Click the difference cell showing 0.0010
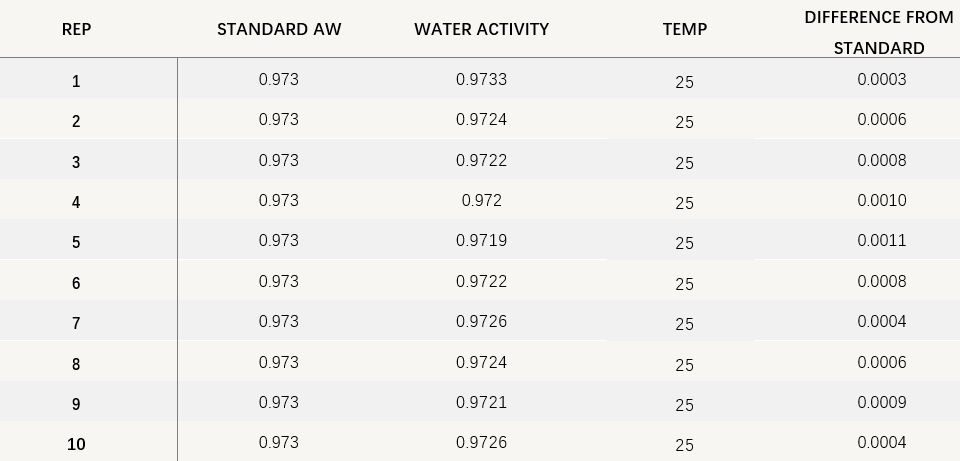This screenshot has width=960, height=461. tap(881, 200)
